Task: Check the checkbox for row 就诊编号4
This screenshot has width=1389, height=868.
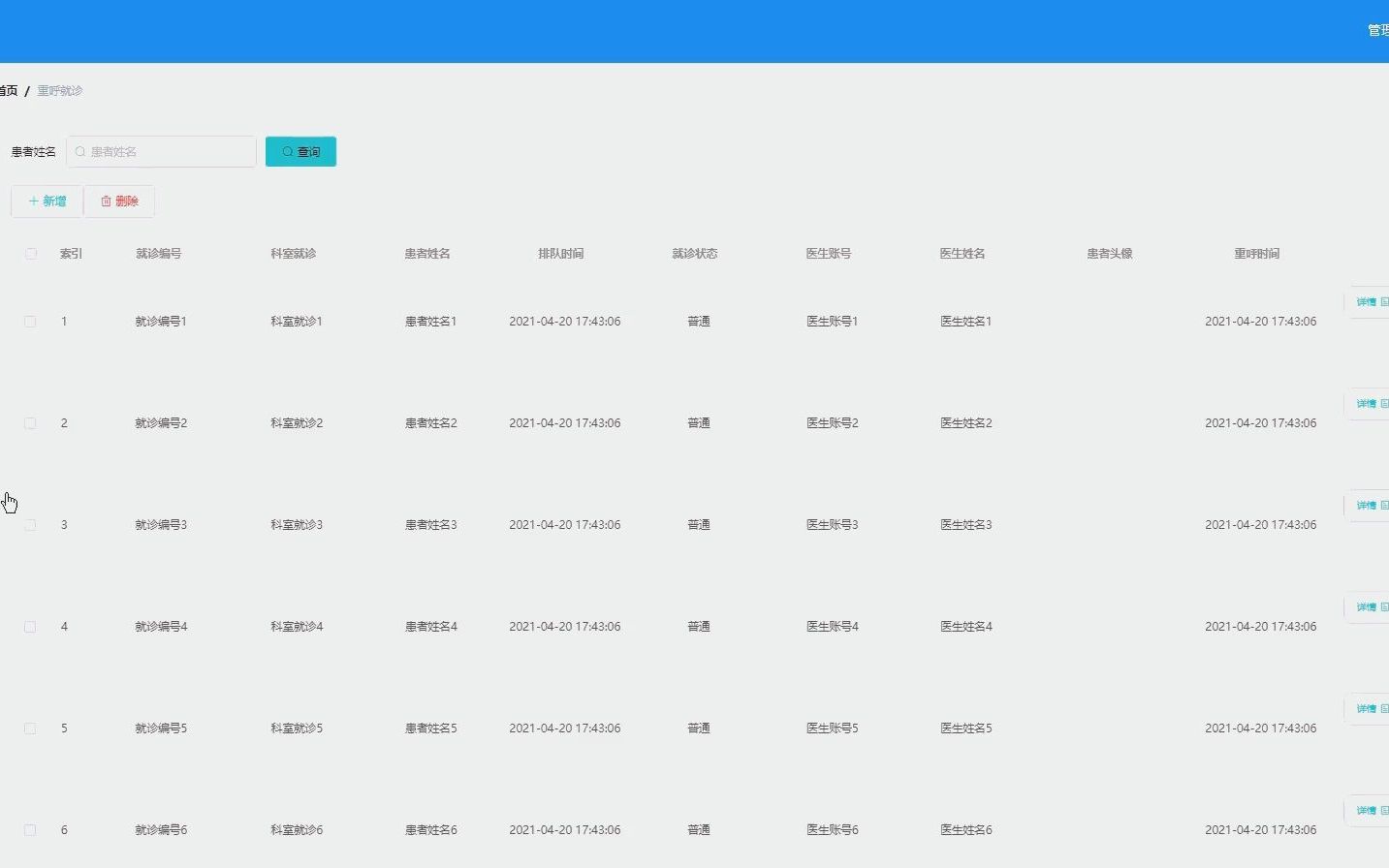Action: point(30,627)
